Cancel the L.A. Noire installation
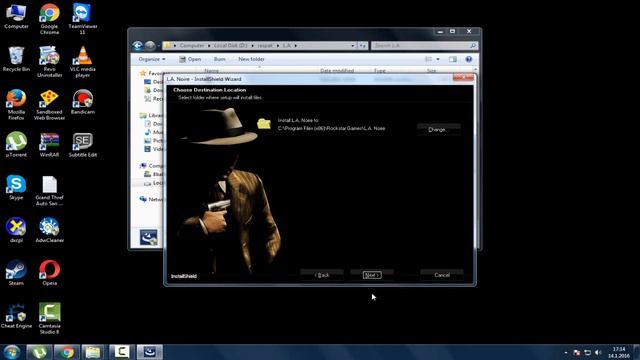The width and height of the screenshot is (640, 360). coord(442,275)
